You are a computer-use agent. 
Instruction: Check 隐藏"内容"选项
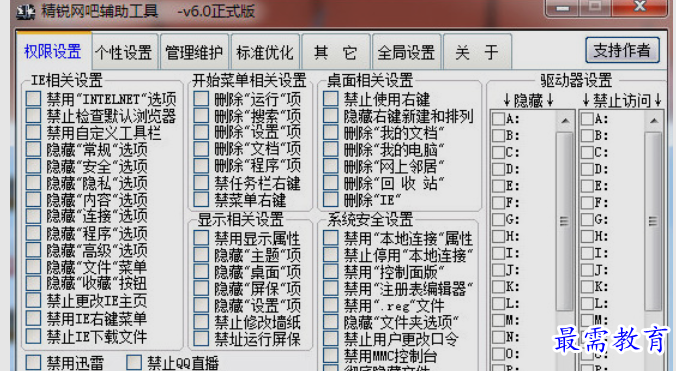point(33,200)
